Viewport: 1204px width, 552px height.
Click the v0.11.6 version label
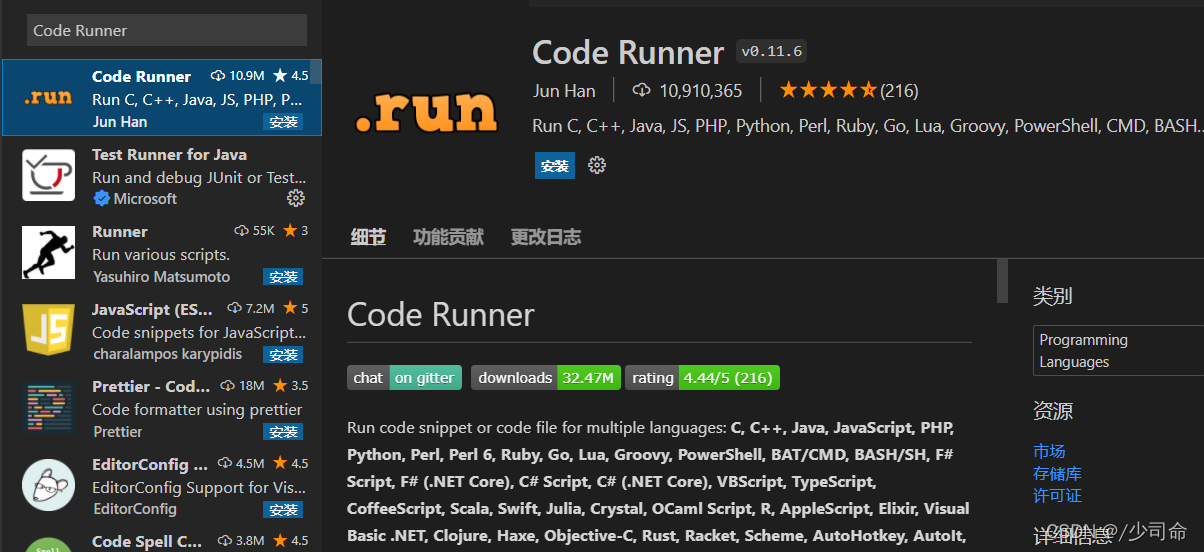772,51
